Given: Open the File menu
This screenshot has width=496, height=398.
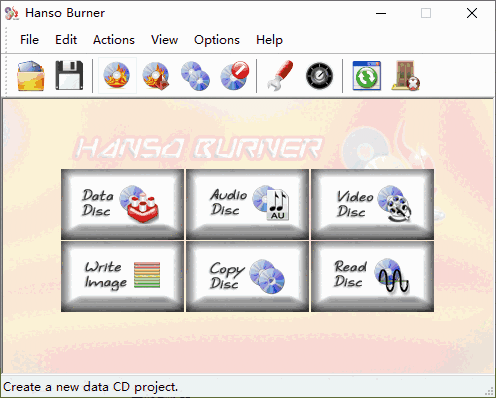Looking at the screenshot, I should point(29,40).
